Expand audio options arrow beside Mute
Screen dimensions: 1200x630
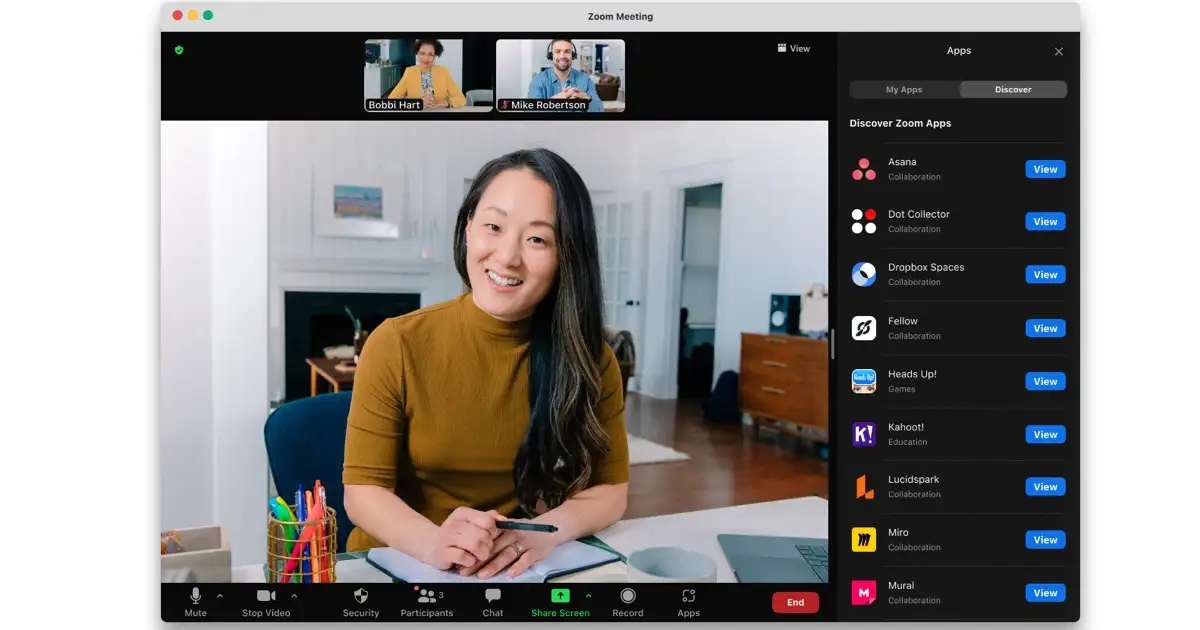pos(220,596)
